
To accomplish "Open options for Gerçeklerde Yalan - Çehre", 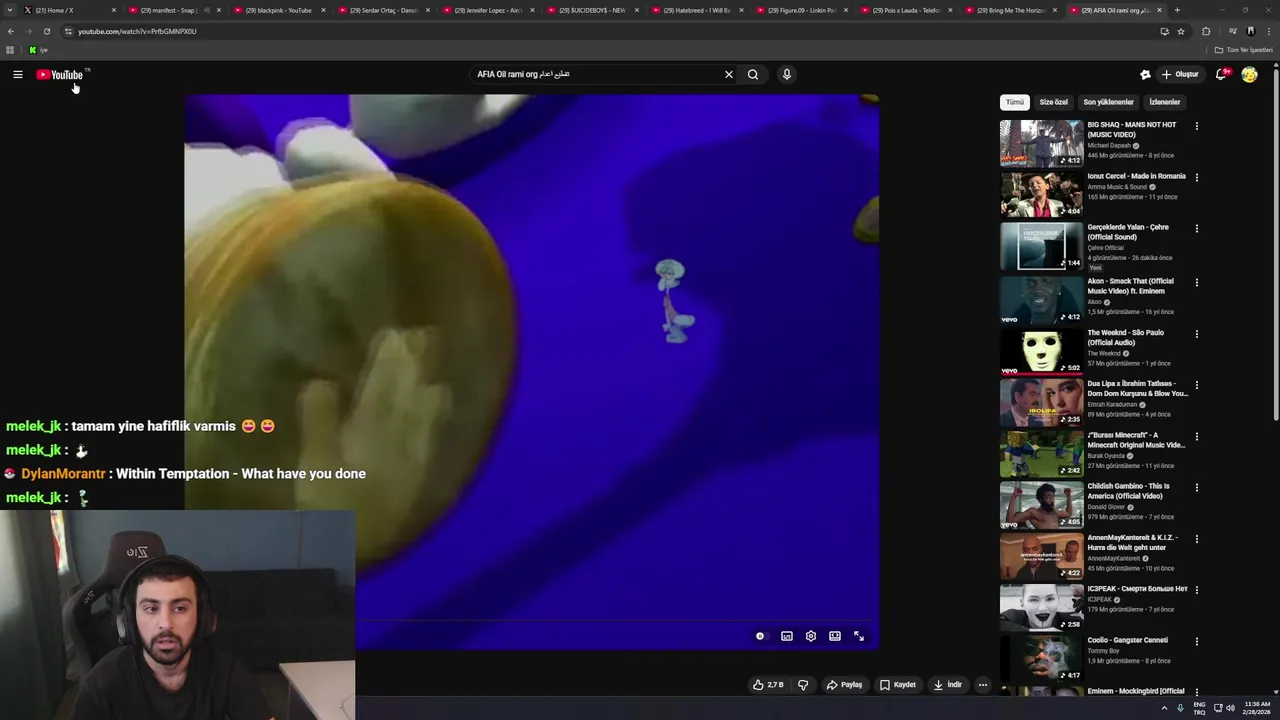I will 1196,228.
